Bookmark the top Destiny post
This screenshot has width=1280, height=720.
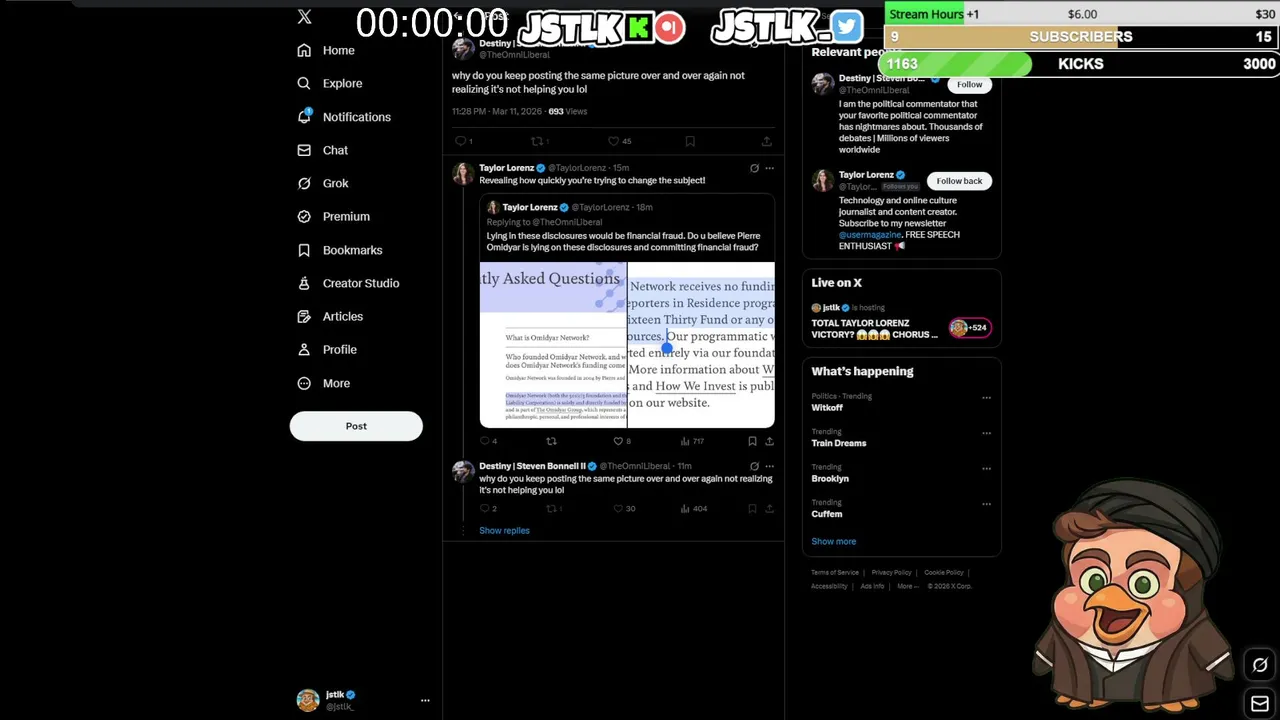(x=690, y=141)
